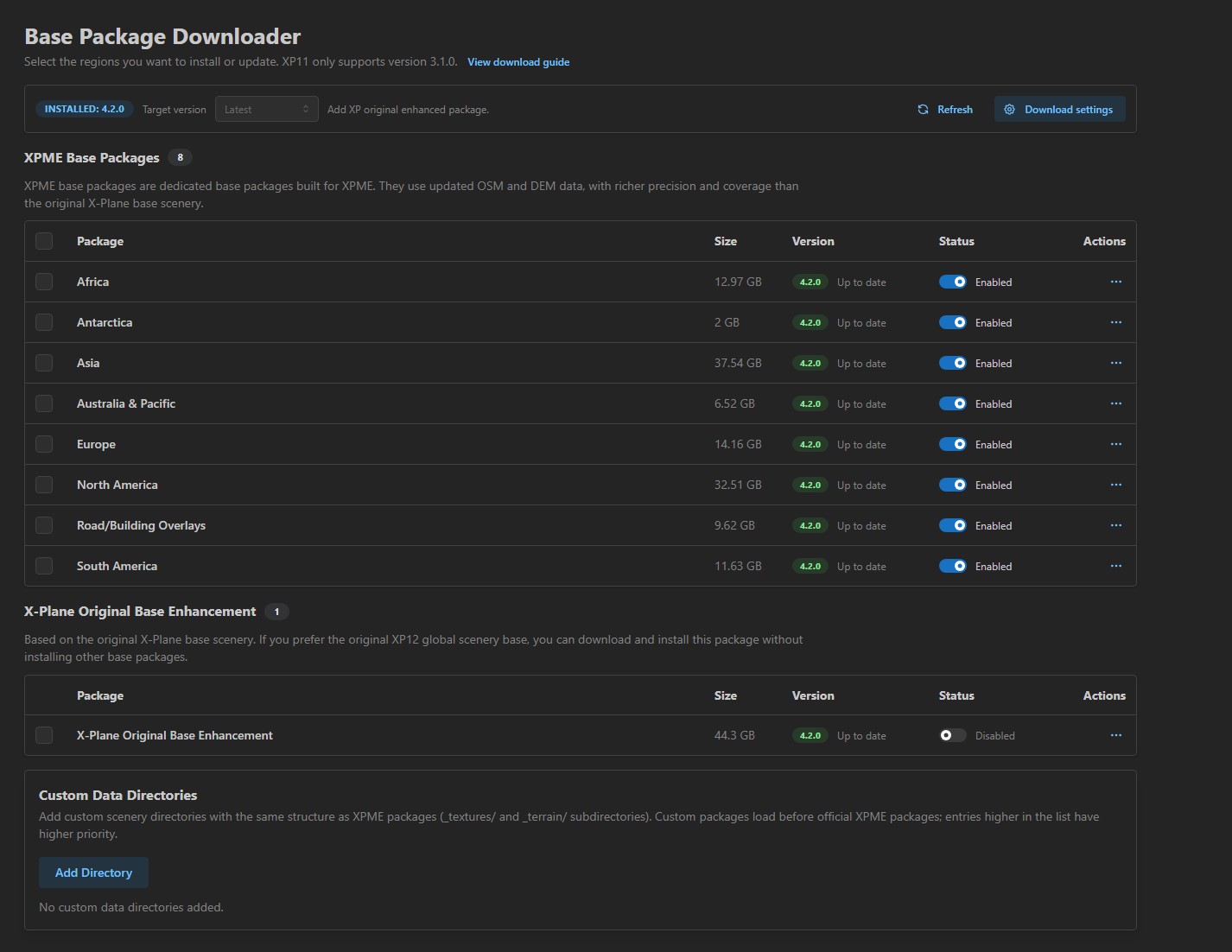The height and width of the screenshot is (952, 1232).
Task: Open actions menu for Asia package
Action: tap(1115, 363)
